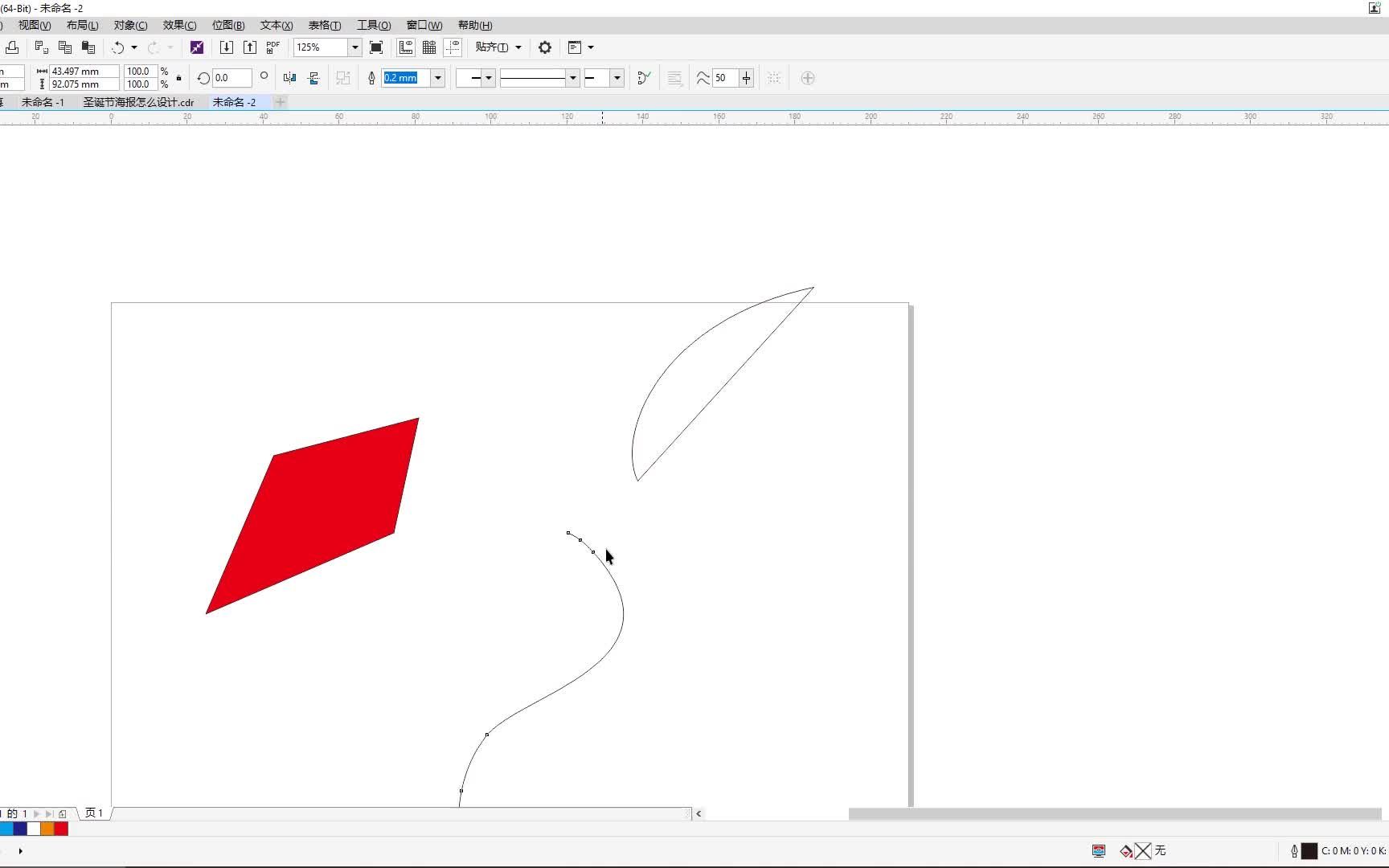This screenshot has height=868, width=1389.
Task: Switch to the 圣诞节海报怎么设计.cdr tab
Action: pyautogui.click(x=138, y=102)
